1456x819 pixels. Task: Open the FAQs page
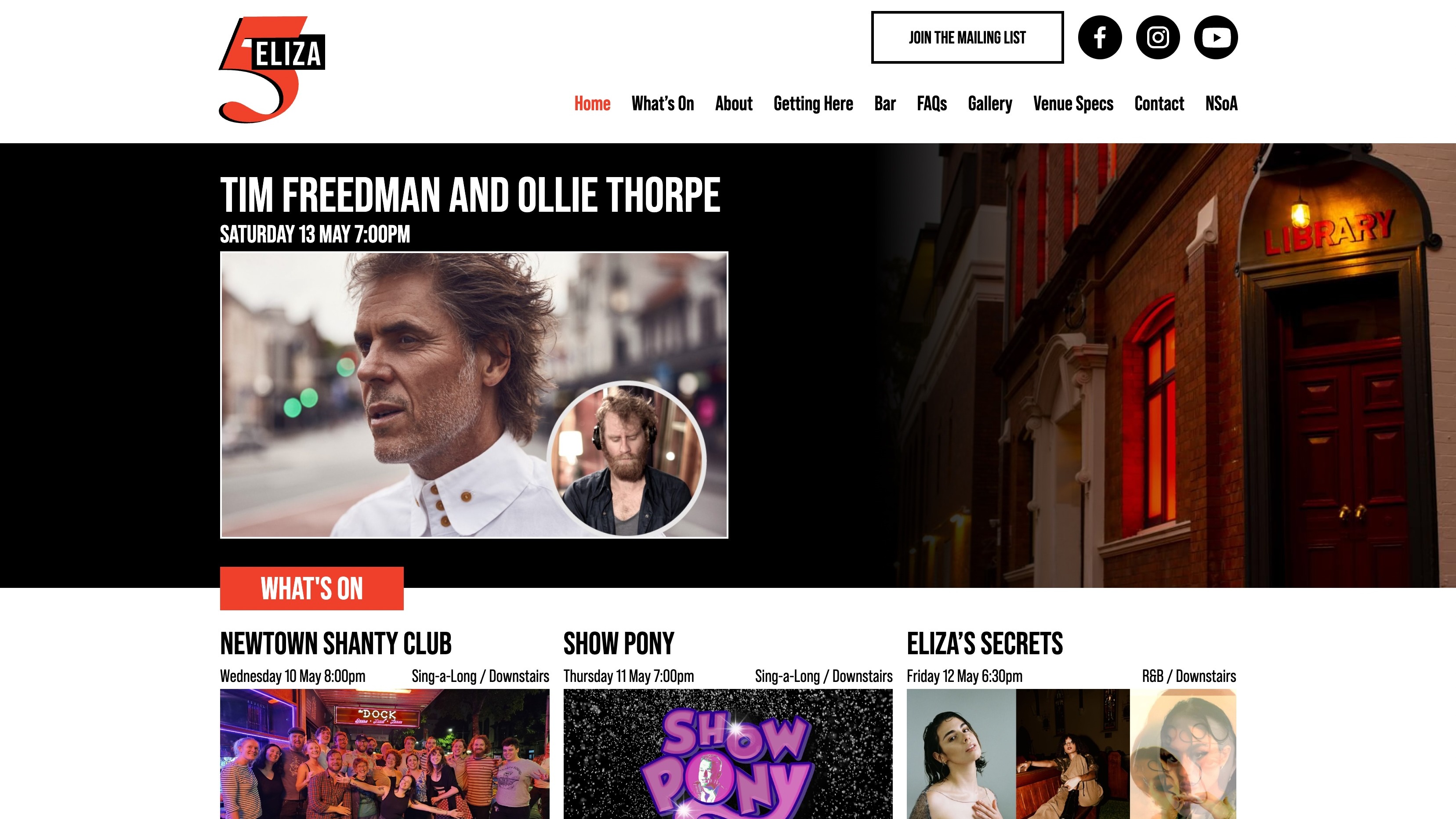pyautogui.click(x=931, y=103)
